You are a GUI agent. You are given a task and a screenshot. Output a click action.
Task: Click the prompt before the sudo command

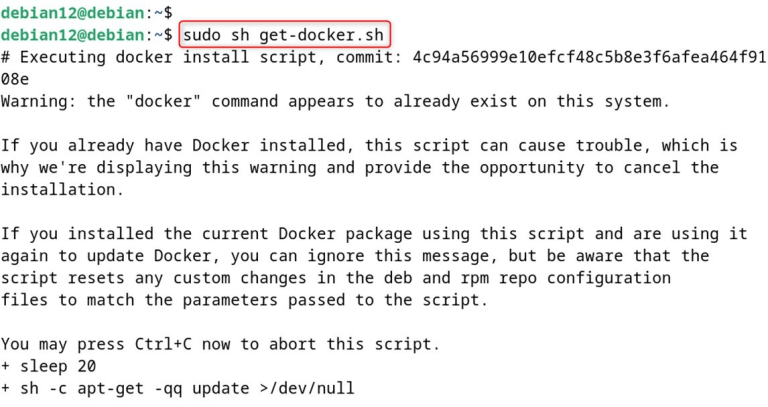click(x=86, y=35)
